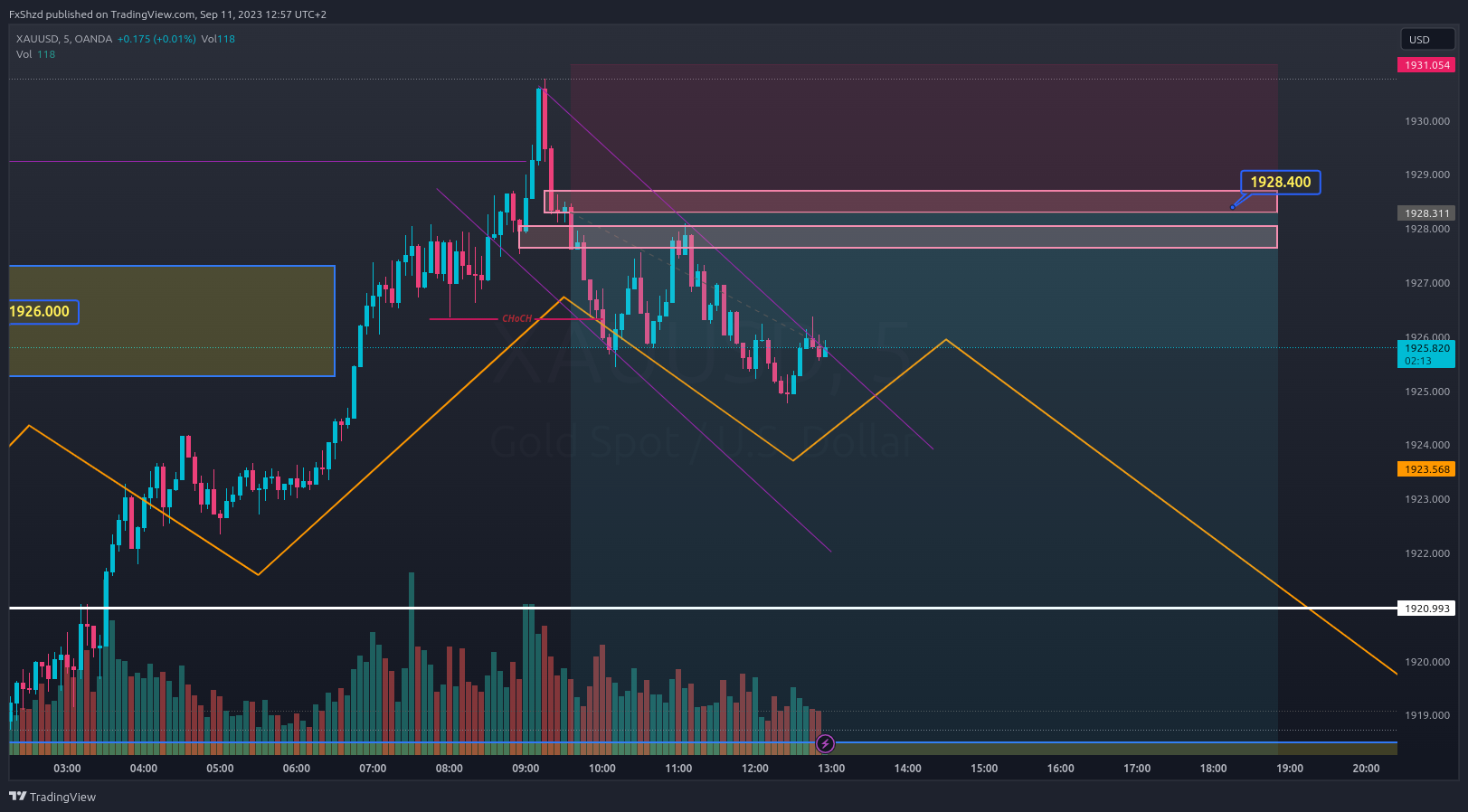Click the 20:00 time axis label
The height and width of the screenshot is (812, 1468).
pos(1366,769)
